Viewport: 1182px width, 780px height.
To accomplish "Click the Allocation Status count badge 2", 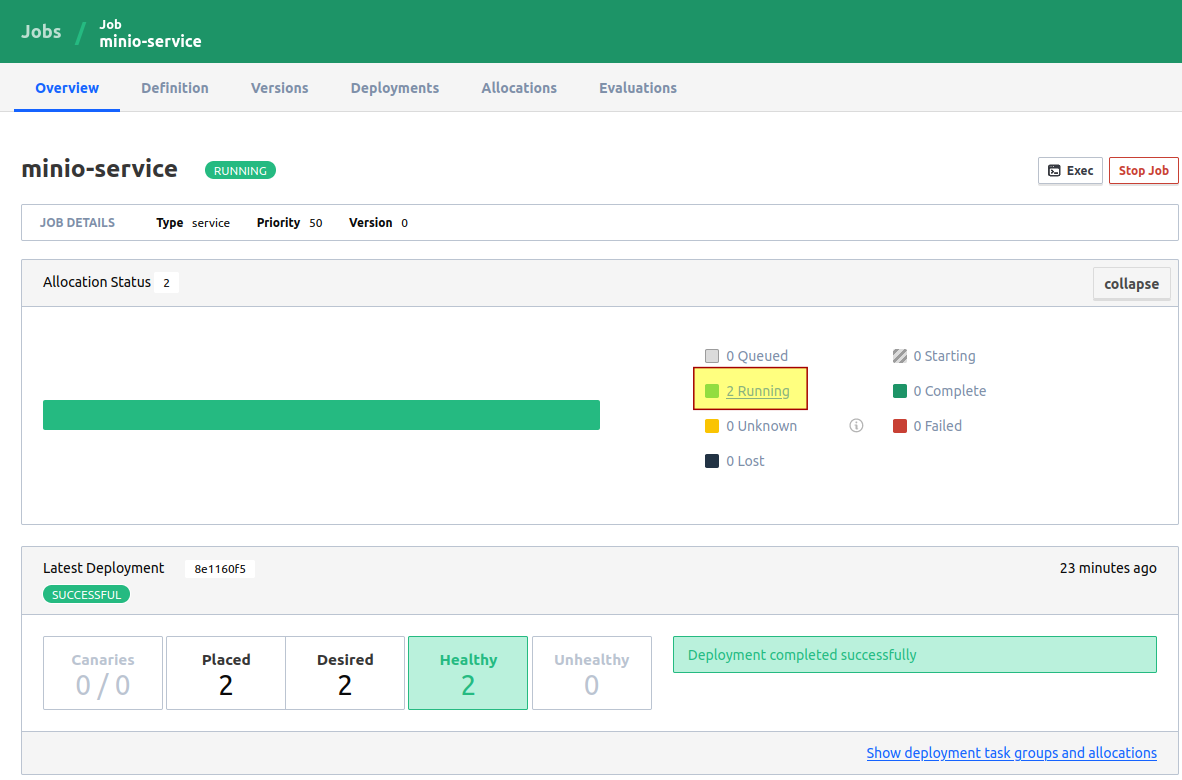I will tap(167, 283).
